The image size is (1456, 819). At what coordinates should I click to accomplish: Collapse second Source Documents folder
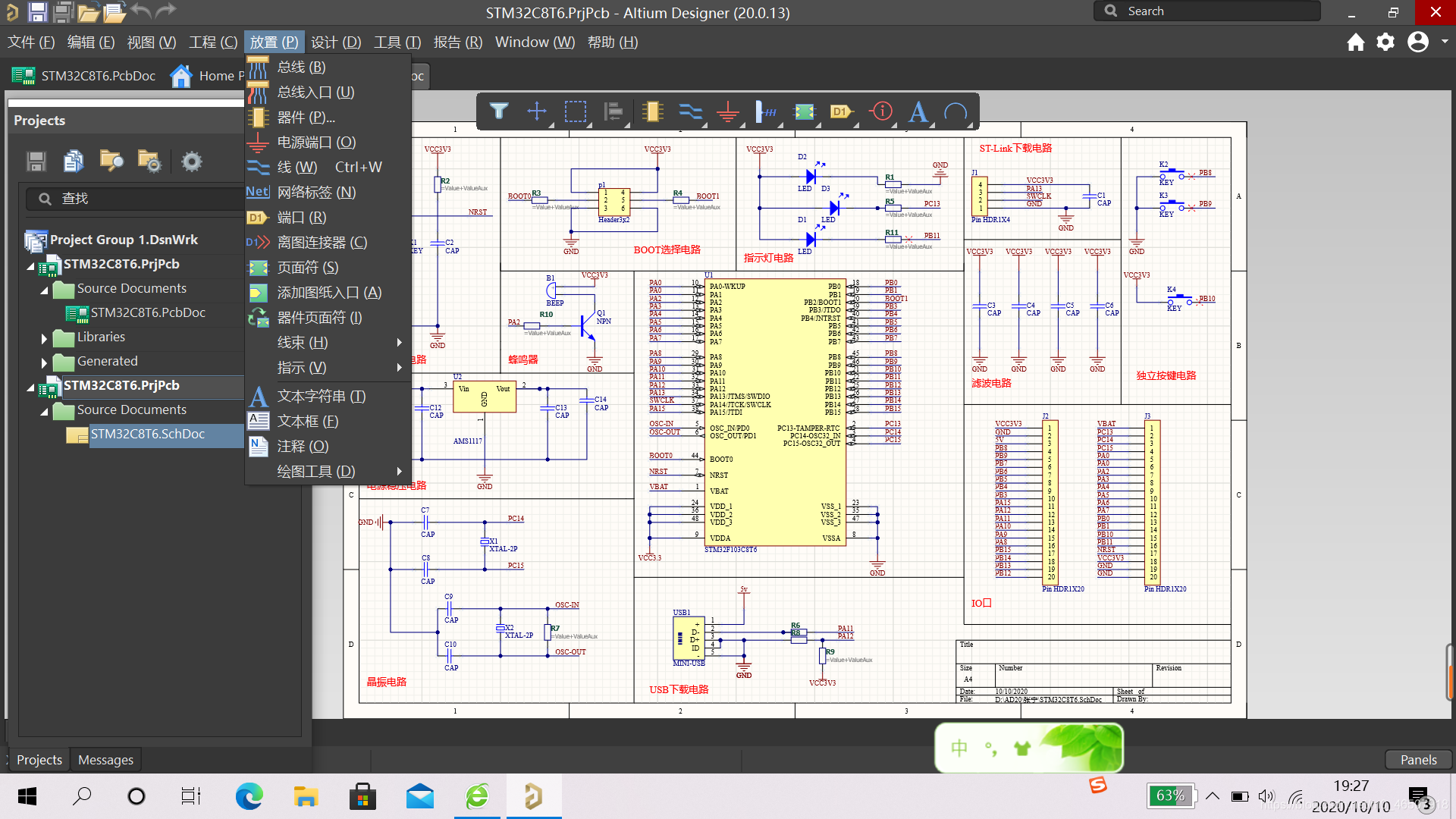coord(44,412)
